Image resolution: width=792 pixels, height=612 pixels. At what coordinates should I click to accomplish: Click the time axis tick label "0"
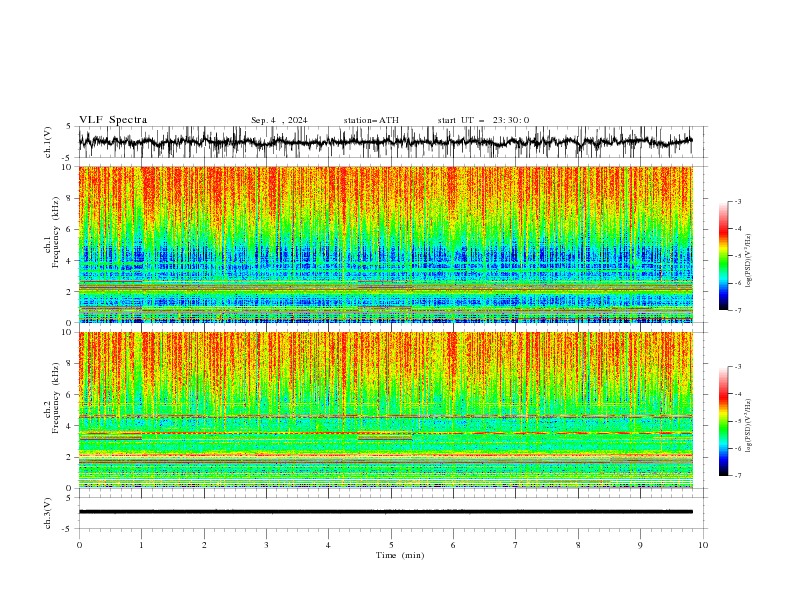click(79, 545)
